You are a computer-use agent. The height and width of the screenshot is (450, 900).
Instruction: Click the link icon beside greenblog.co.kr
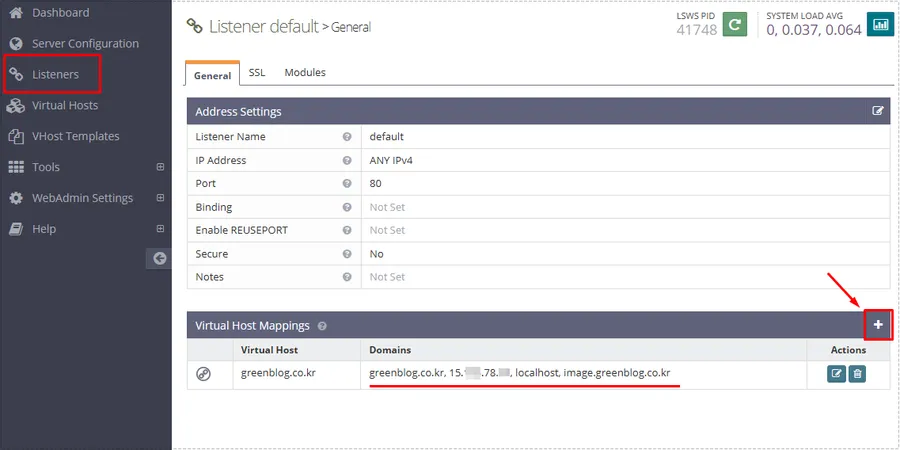pos(203,374)
